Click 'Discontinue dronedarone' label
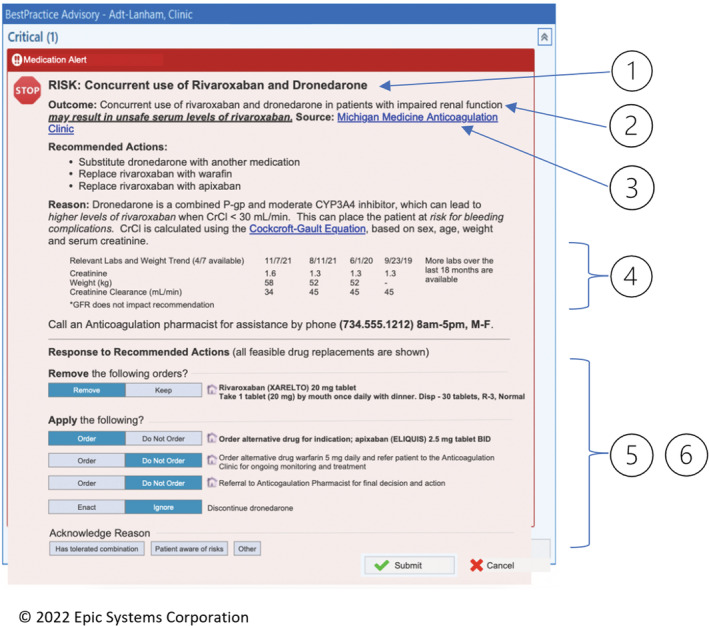709x626 pixels. coord(250,508)
